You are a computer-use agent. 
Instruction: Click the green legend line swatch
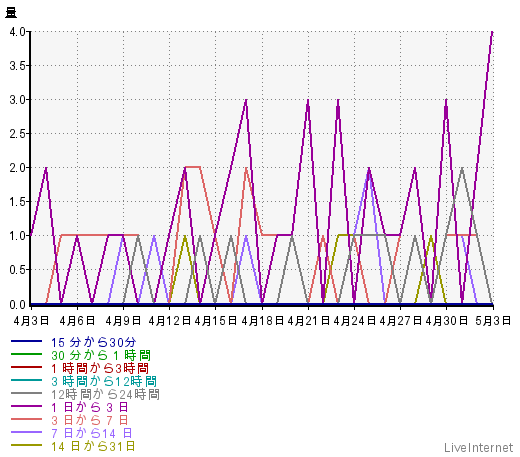coord(26,354)
